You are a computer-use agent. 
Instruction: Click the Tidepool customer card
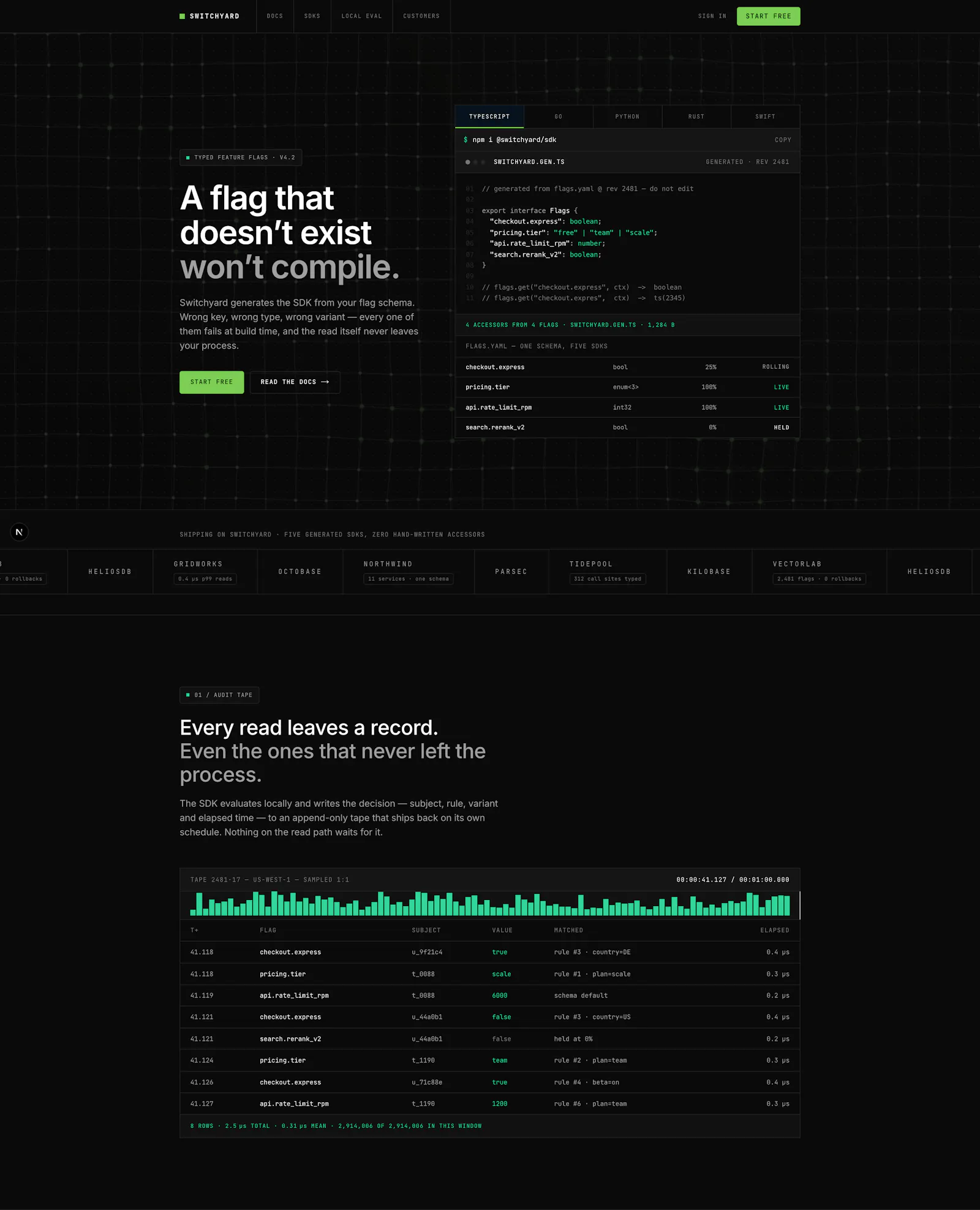(x=608, y=572)
